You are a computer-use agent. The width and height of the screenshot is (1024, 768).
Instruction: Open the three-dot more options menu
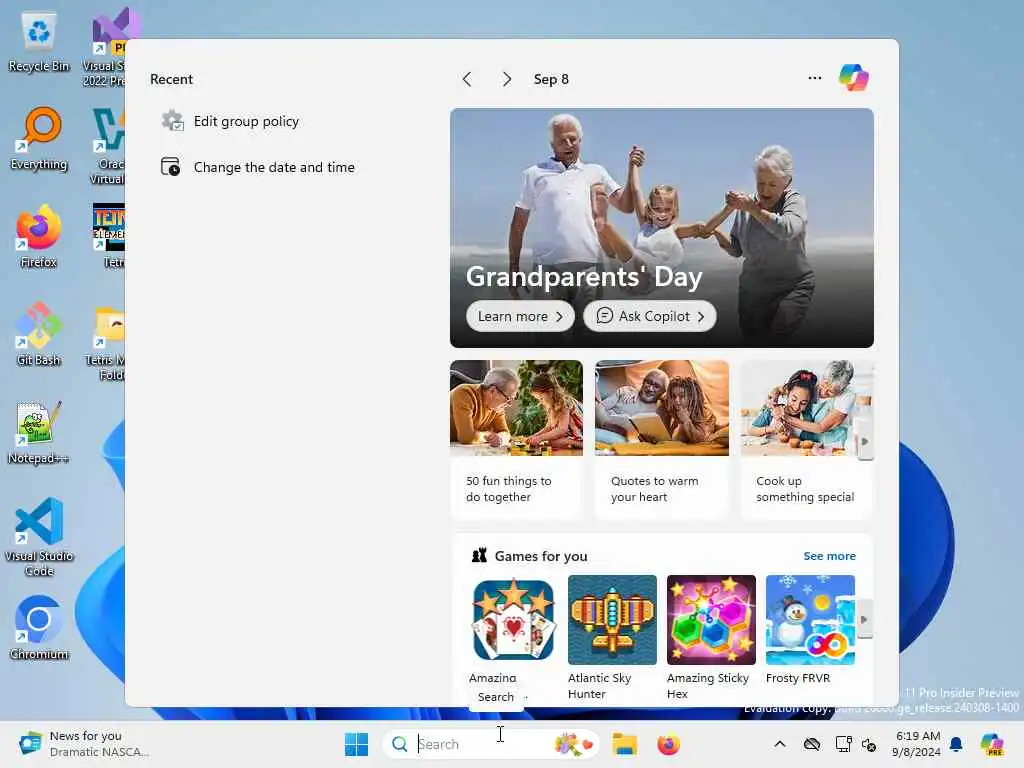pos(814,78)
